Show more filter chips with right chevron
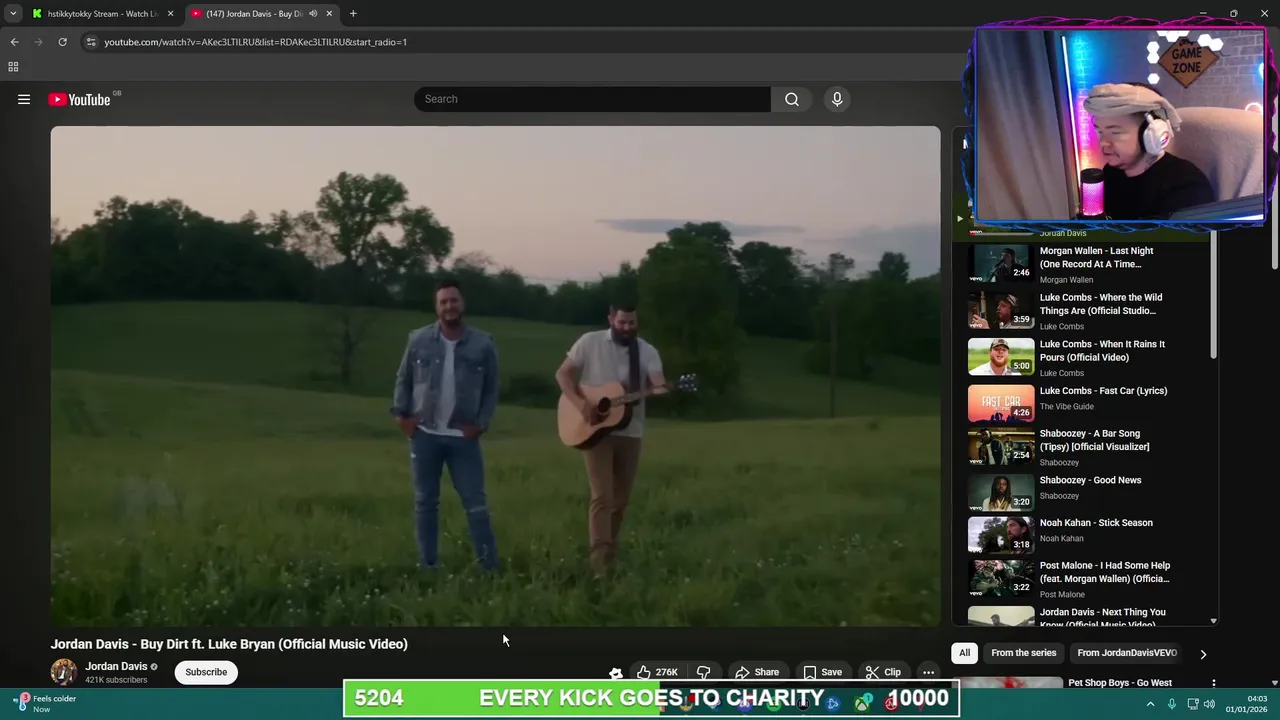Viewport: 1280px width, 720px height. click(x=1203, y=654)
